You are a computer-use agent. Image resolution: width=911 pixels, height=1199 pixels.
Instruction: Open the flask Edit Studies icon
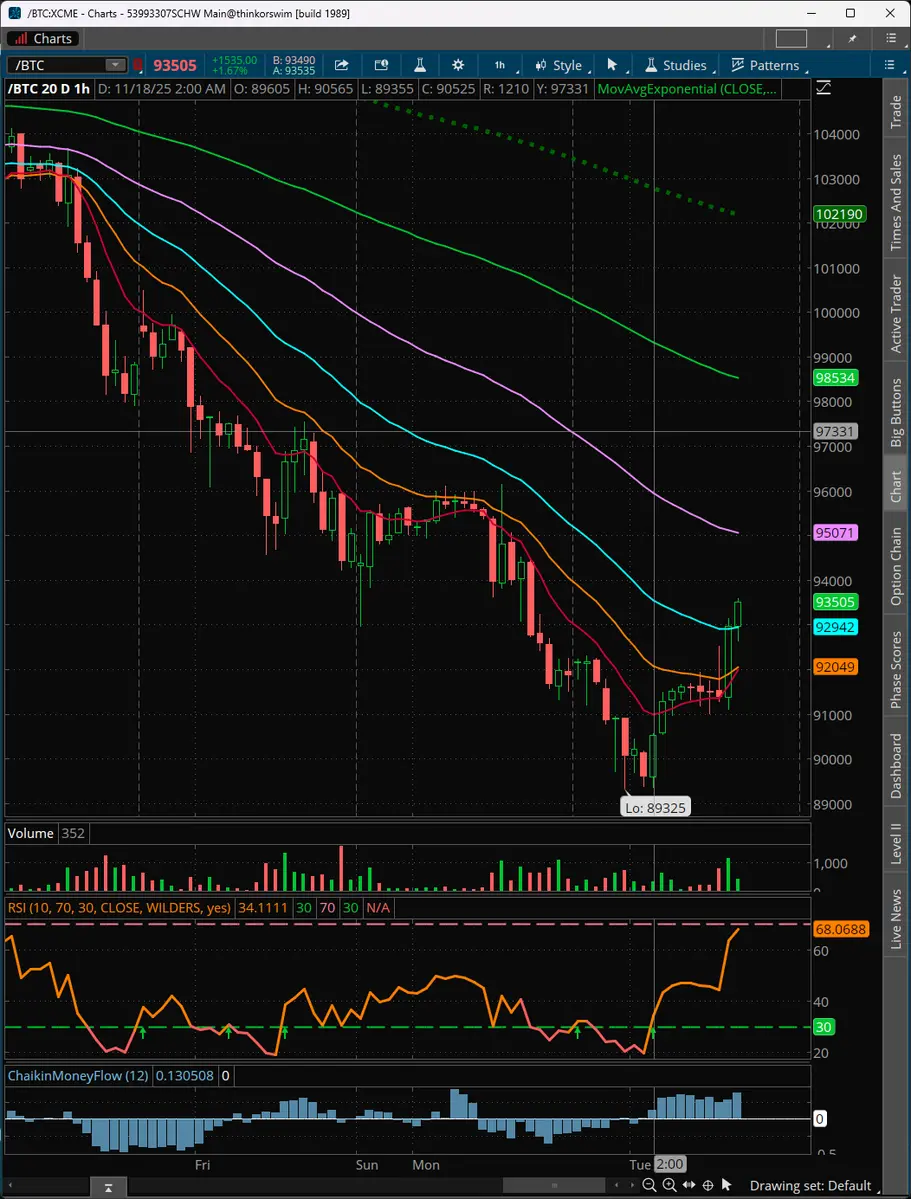[x=419, y=65]
